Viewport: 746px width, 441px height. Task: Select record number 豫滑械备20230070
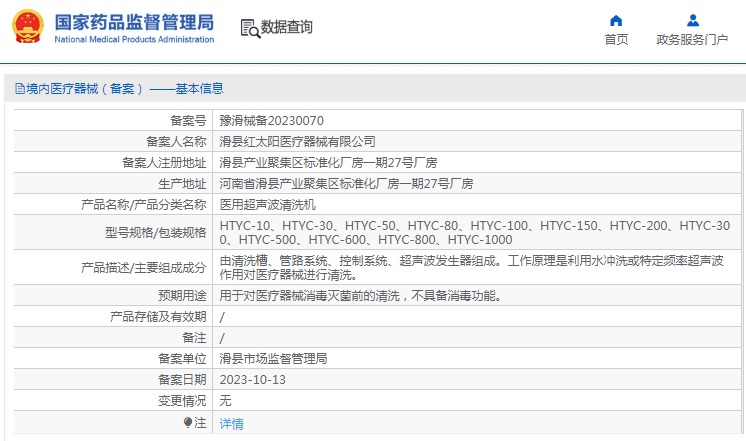[x=271, y=121]
